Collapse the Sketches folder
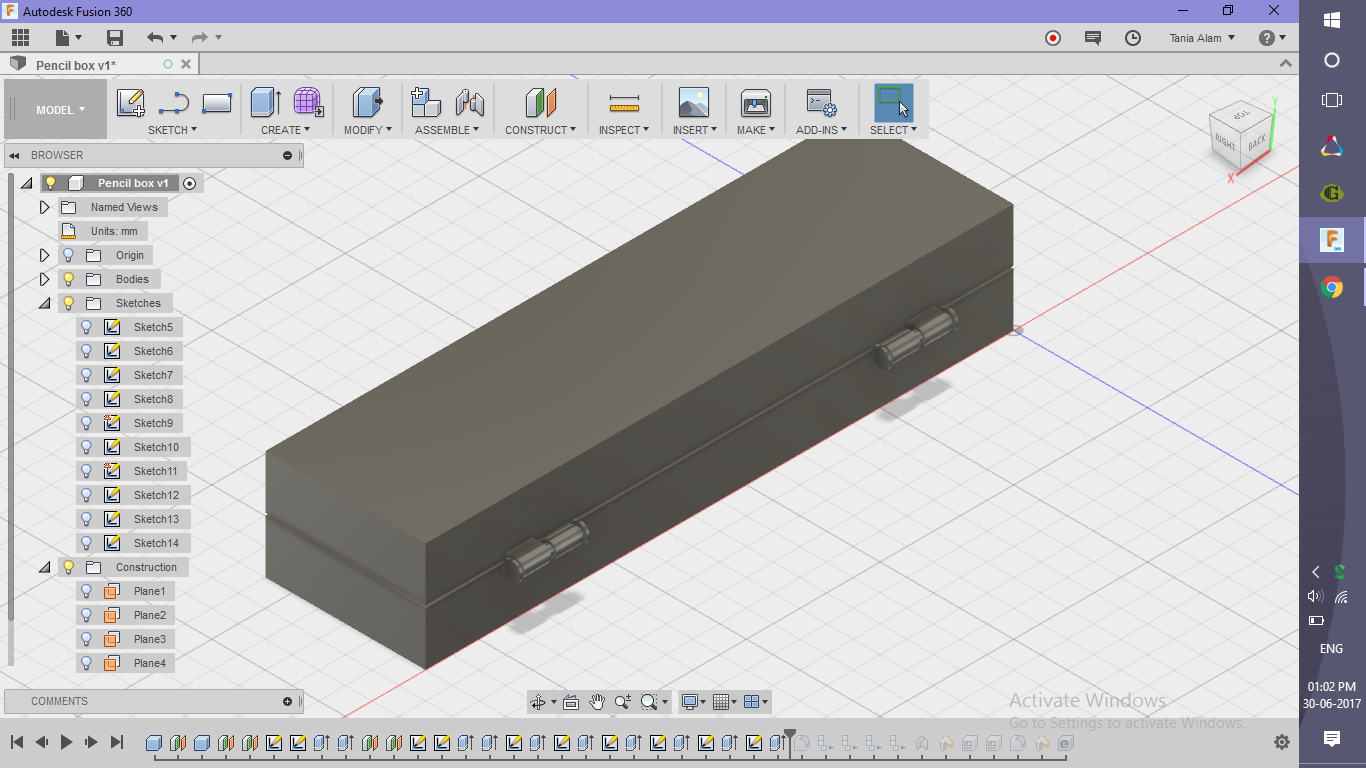Viewport: 1366px width, 768px height. tap(44, 303)
